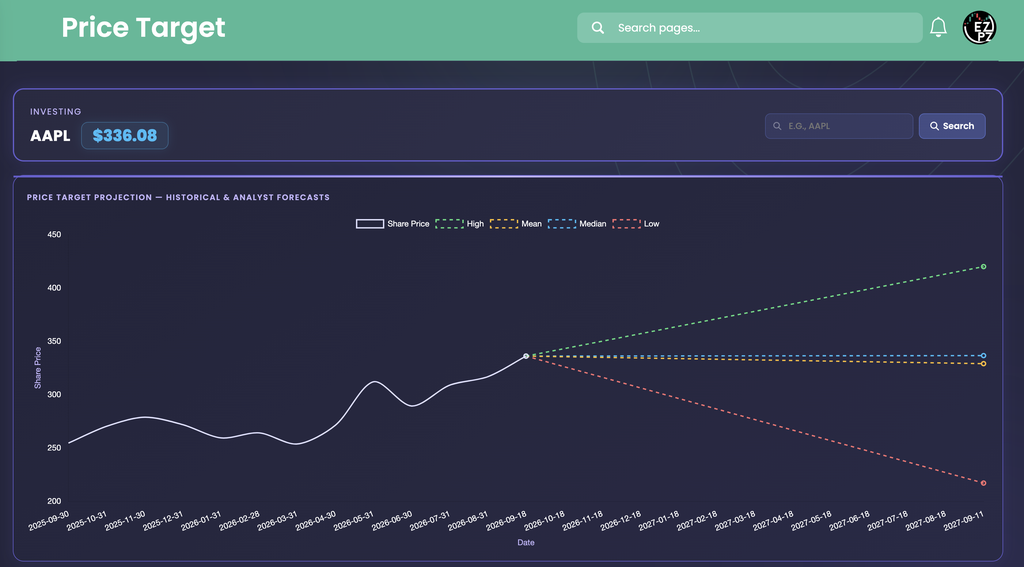Click the blue Median forecast endpoint marker
The image size is (1024, 567).
(983, 356)
